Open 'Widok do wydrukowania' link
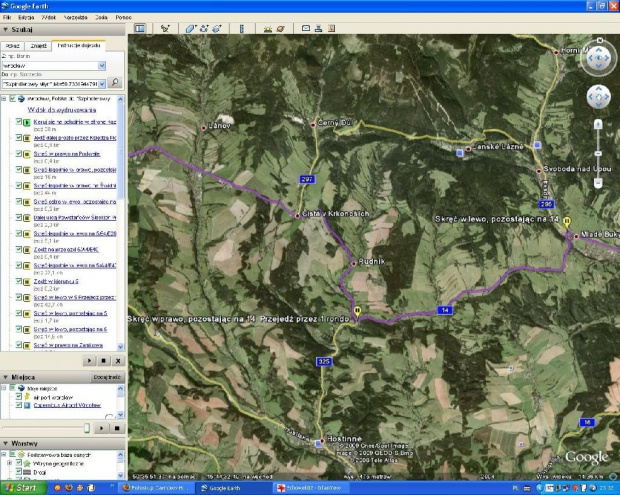Viewport: 620px width, 495px height. tap(62, 110)
